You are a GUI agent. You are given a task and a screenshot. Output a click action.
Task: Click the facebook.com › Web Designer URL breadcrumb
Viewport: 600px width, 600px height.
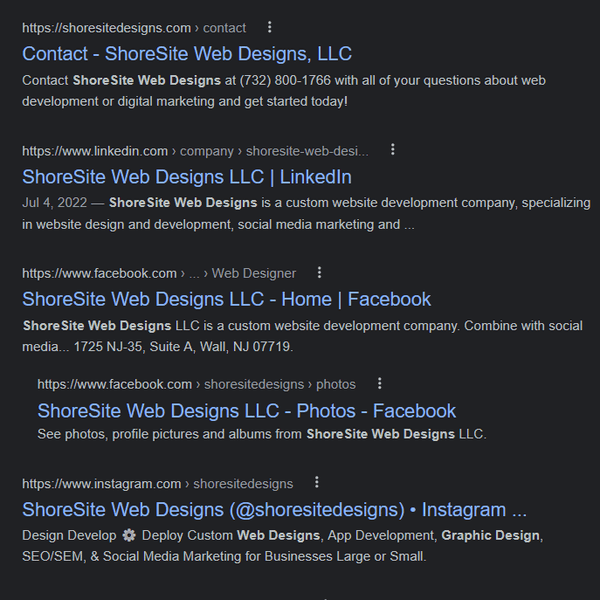[159, 273]
